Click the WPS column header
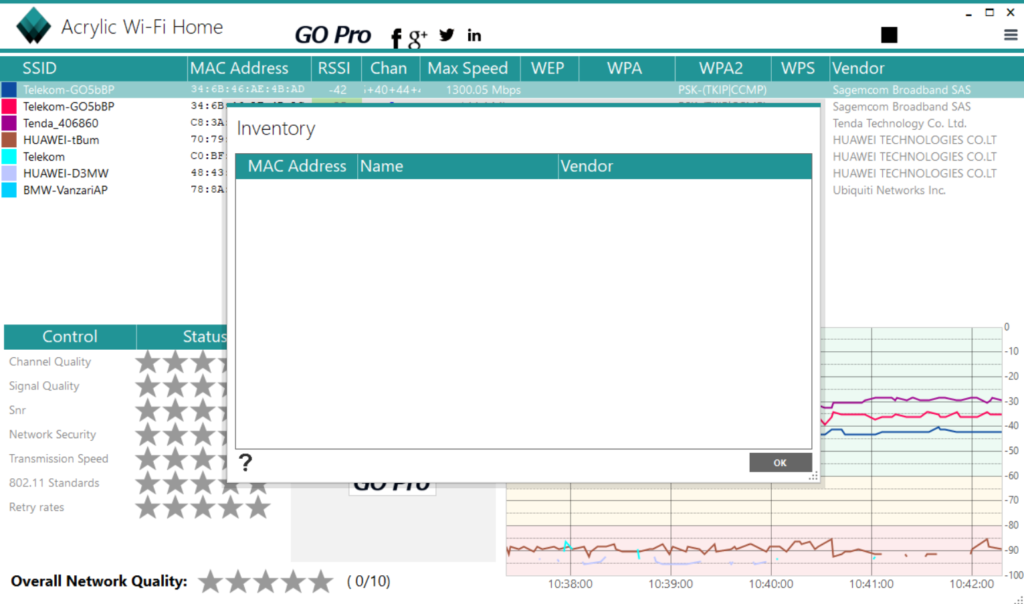 click(800, 68)
